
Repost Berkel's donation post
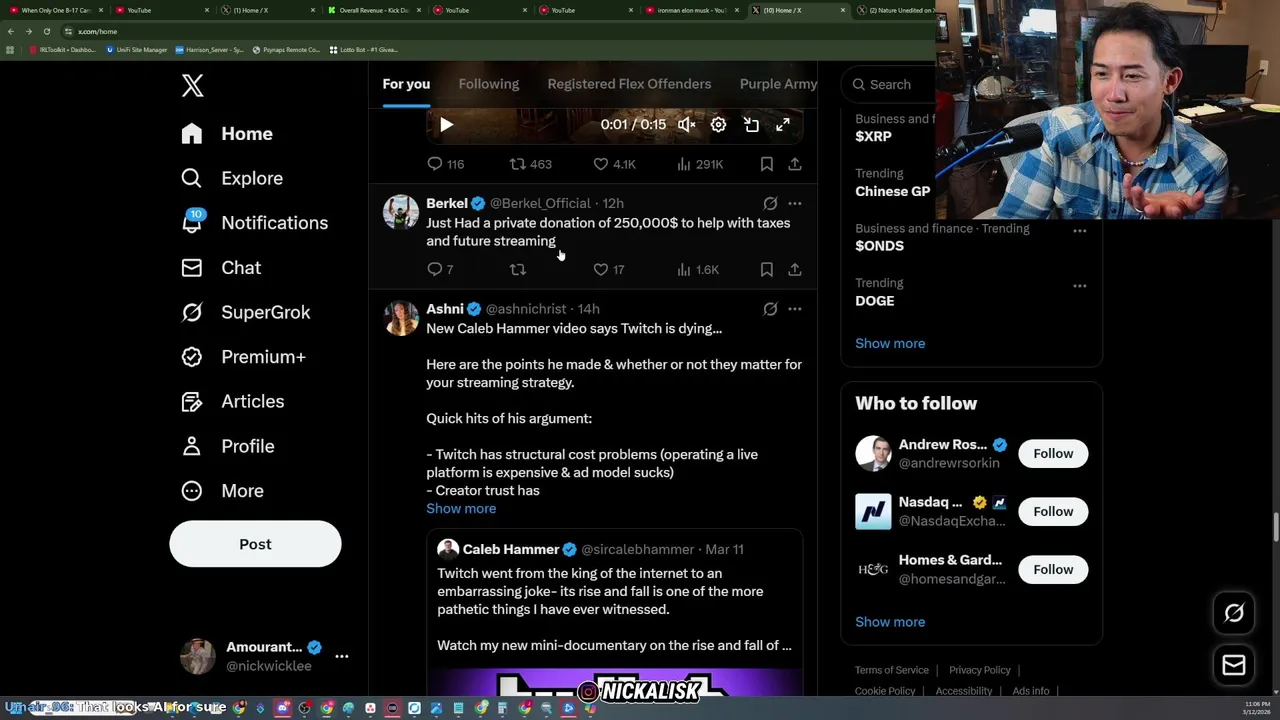pos(517,270)
